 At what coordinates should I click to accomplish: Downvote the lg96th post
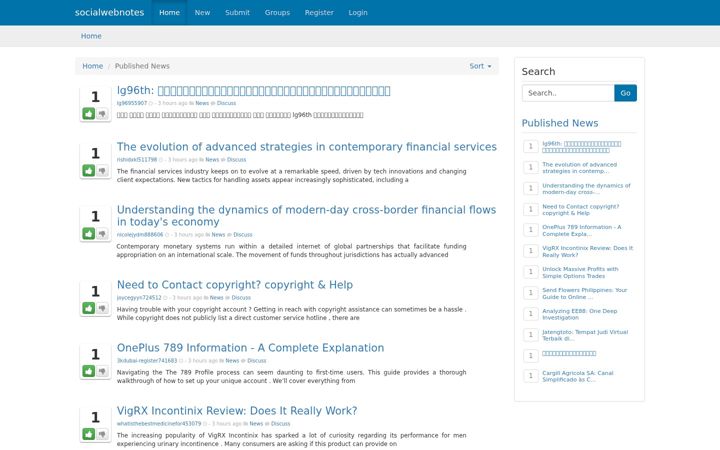click(x=102, y=113)
